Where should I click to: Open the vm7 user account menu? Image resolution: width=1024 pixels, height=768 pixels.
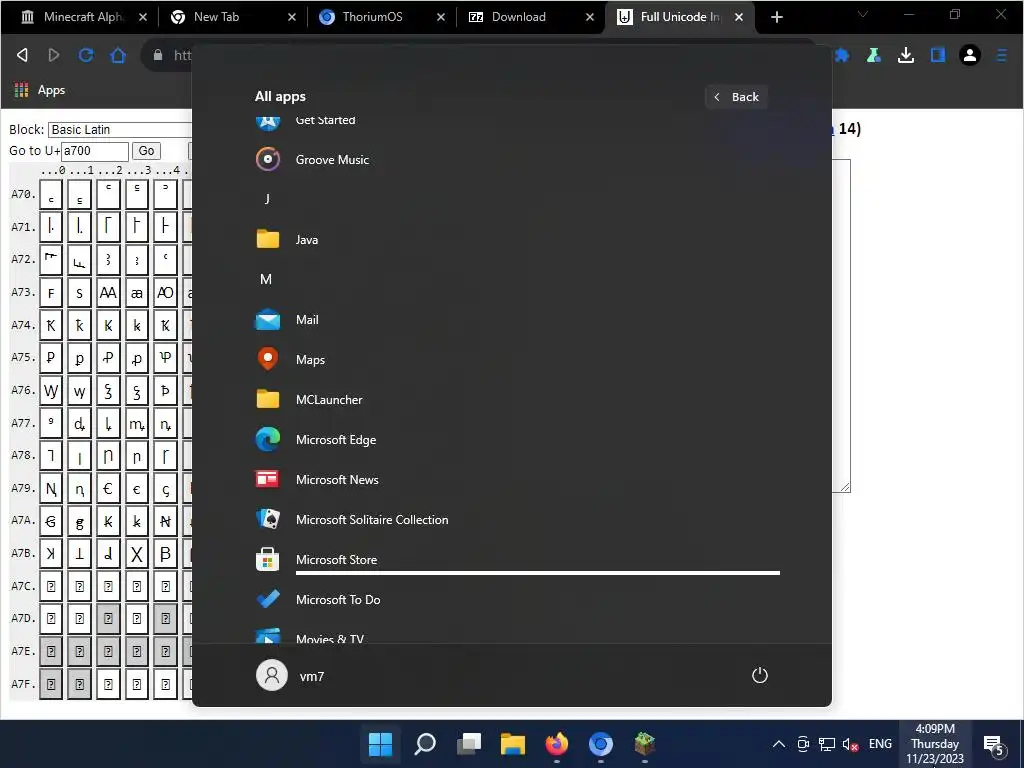[x=290, y=675]
